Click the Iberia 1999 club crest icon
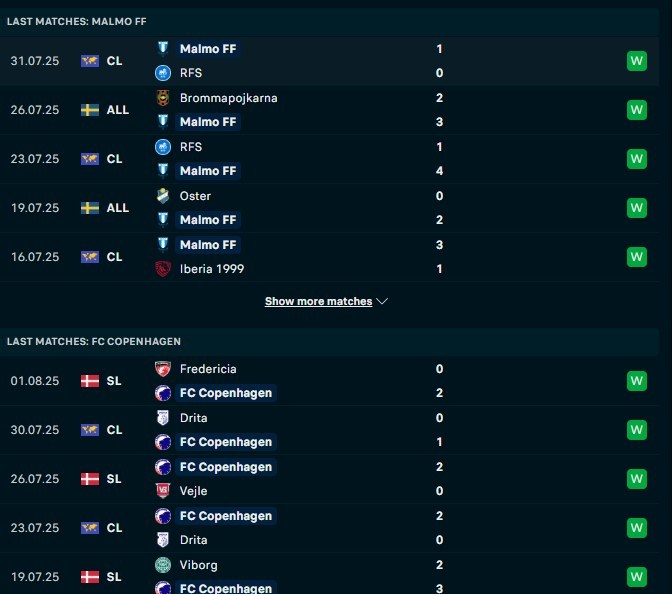 [x=163, y=269]
